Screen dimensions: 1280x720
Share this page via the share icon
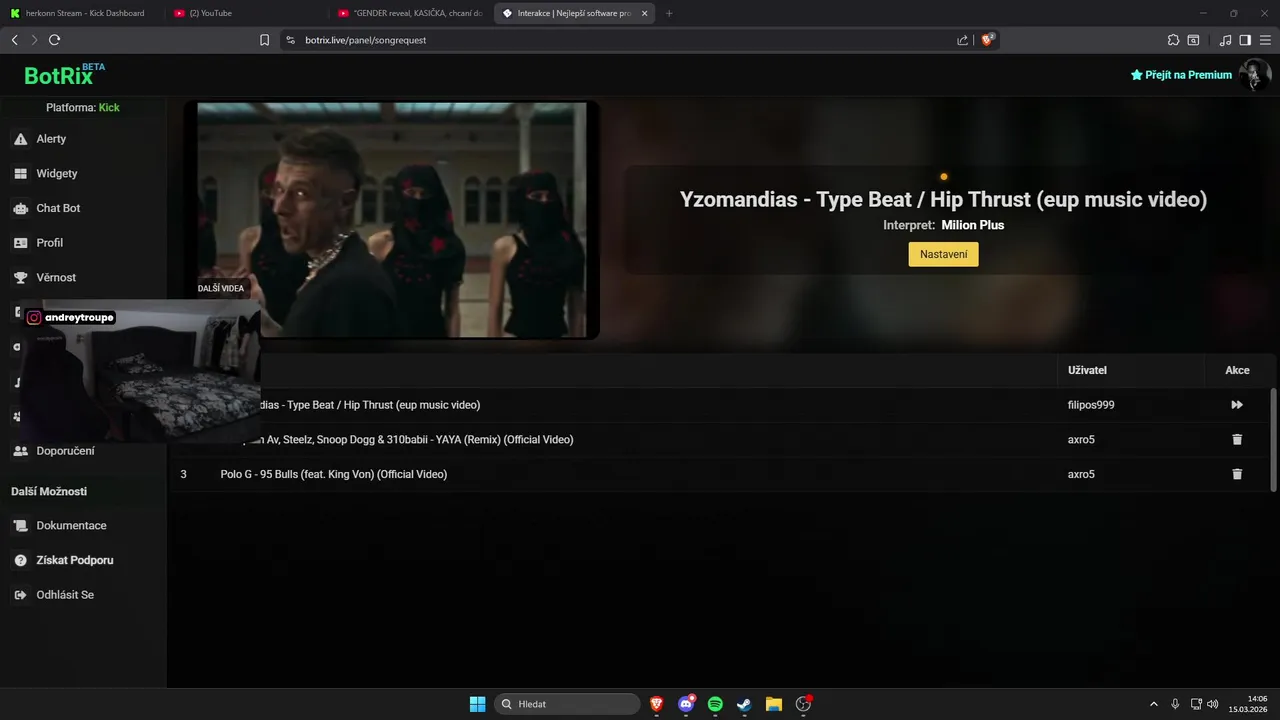pyautogui.click(x=962, y=40)
